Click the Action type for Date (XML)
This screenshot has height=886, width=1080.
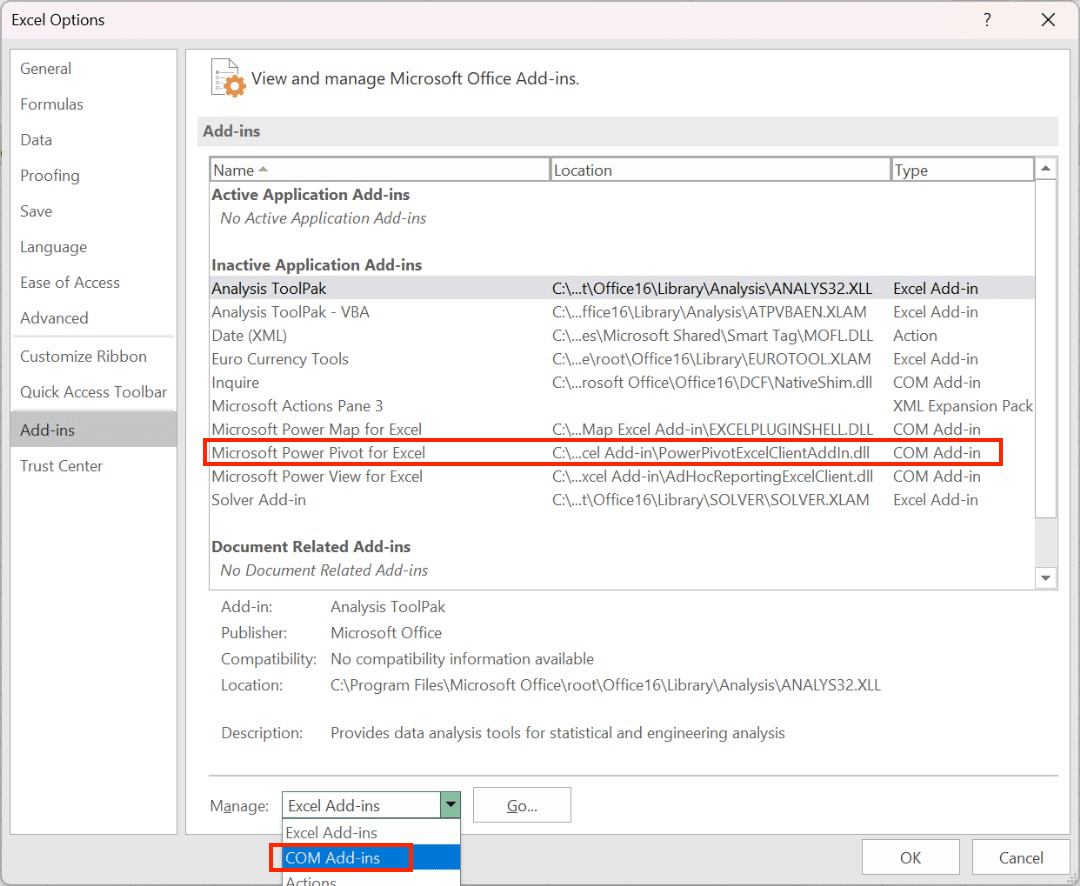point(915,336)
